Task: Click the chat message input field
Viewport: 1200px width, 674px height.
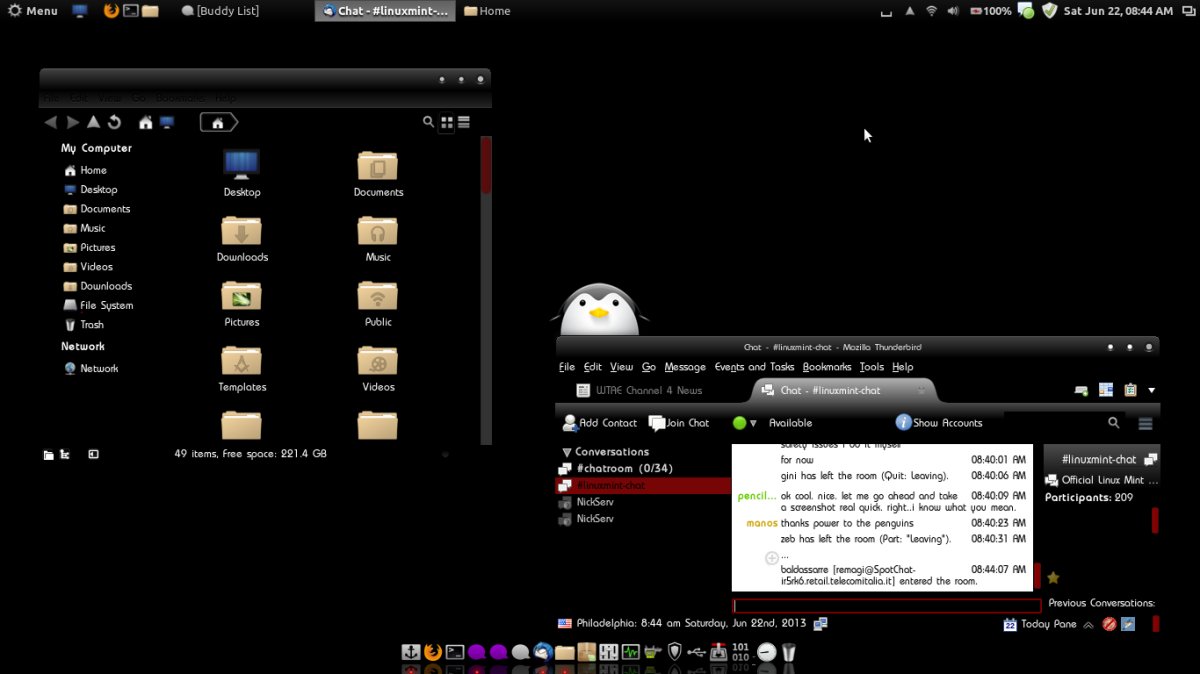Action: (x=887, y=605)
